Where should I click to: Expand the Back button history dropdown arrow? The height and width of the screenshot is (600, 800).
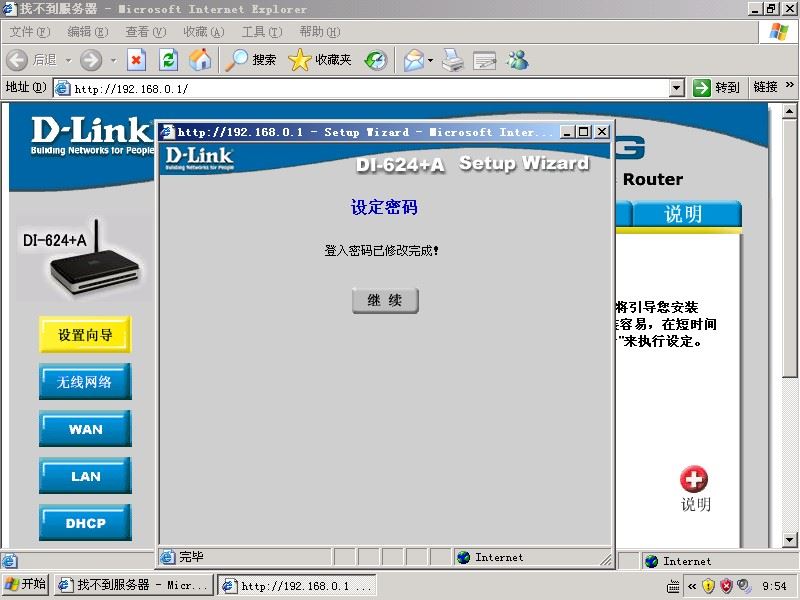[68, 61]
